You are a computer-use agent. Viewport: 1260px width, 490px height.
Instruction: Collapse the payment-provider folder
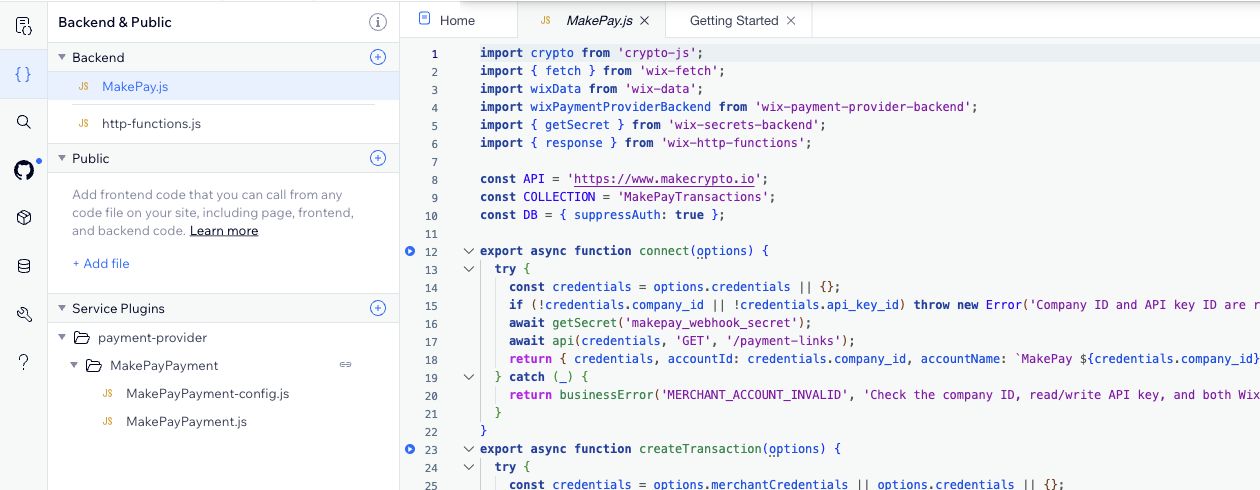tap(62, 338)
